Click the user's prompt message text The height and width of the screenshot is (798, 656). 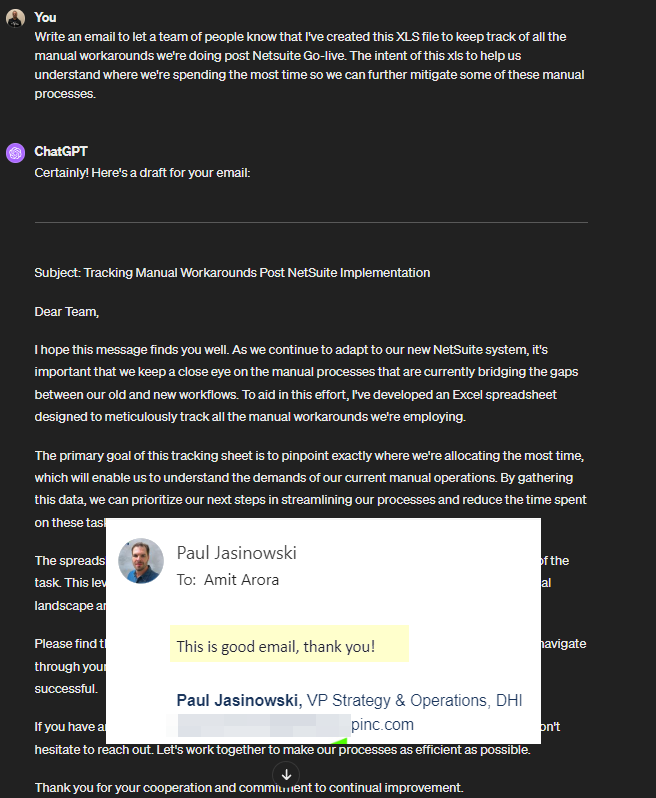(300, 65)
